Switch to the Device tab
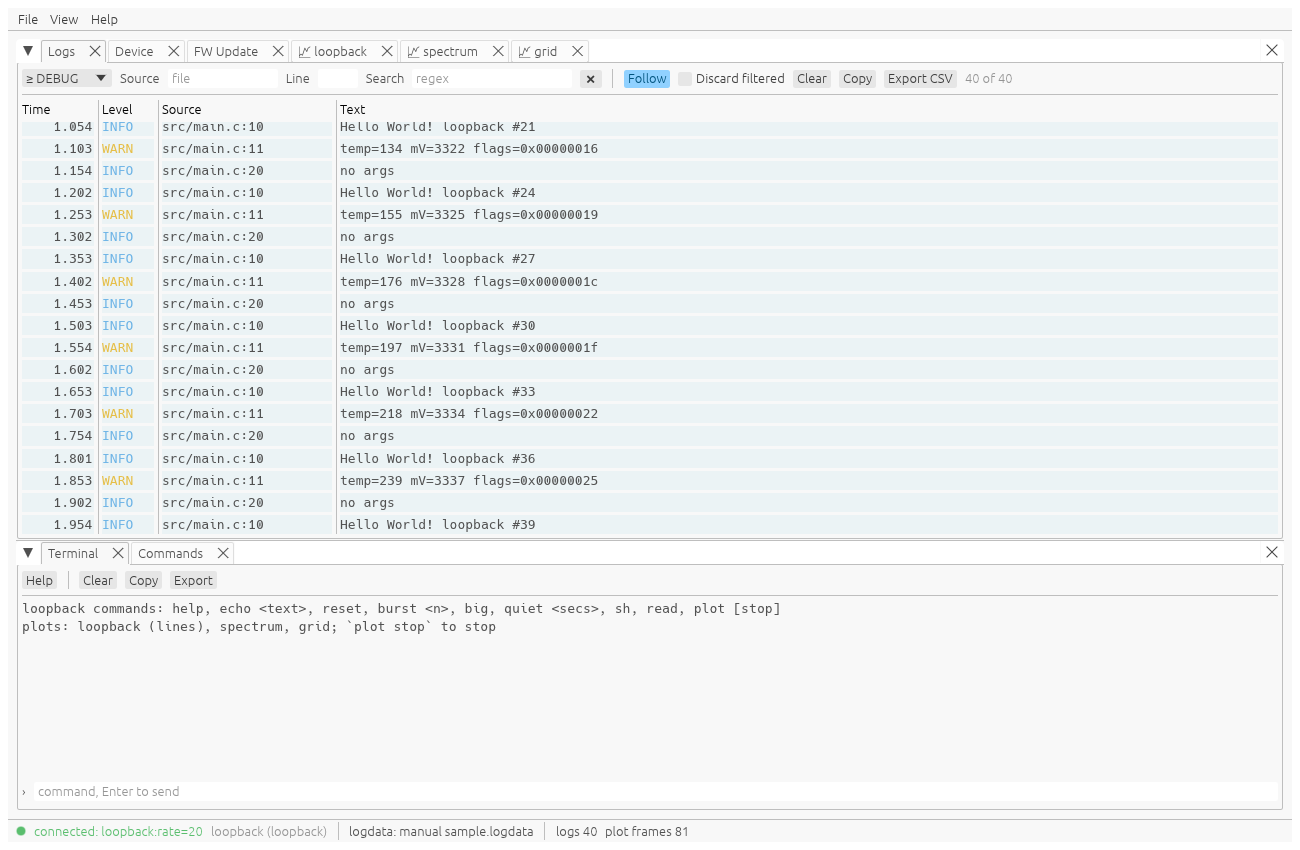Image resolution: width=1300 pixels, height=850 pixels. [x=134, y=51]
